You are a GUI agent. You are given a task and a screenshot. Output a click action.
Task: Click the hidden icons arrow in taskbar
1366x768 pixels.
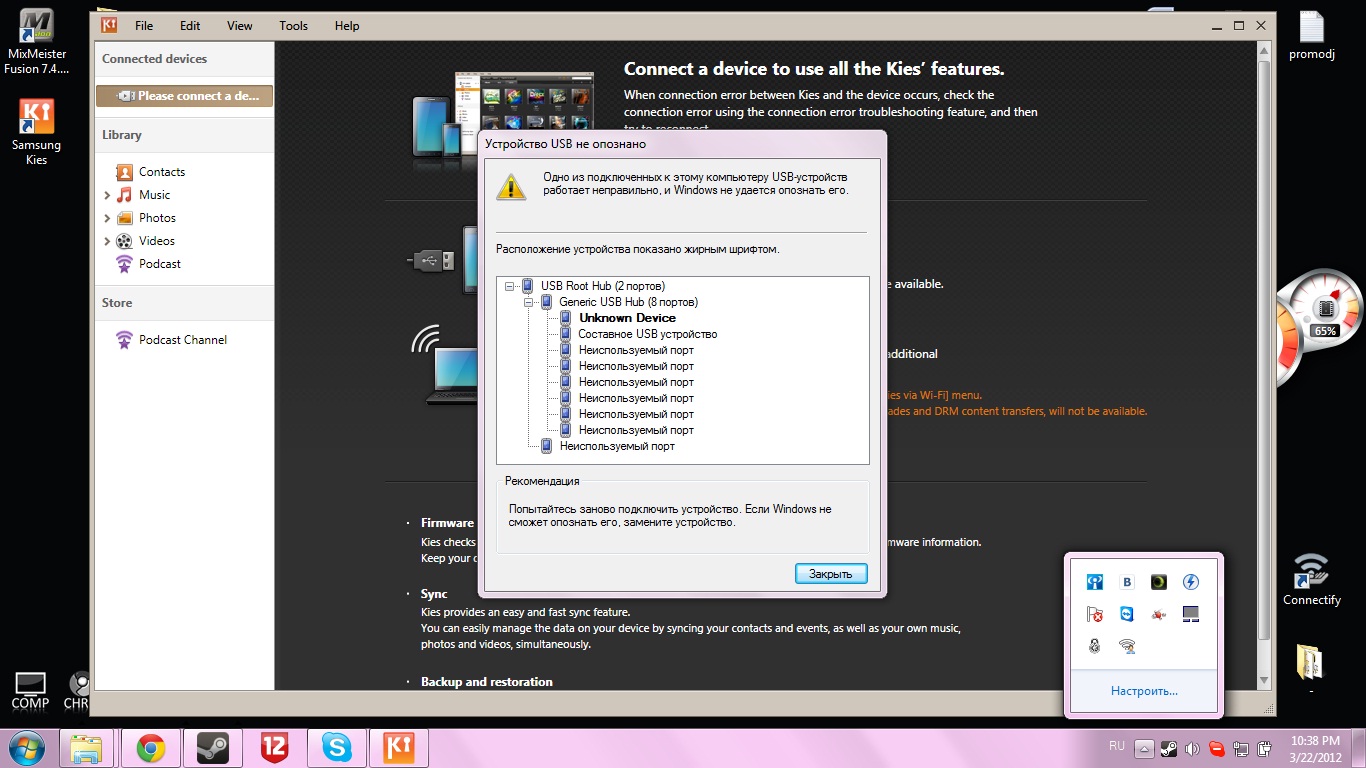(x=1144, y=748)
